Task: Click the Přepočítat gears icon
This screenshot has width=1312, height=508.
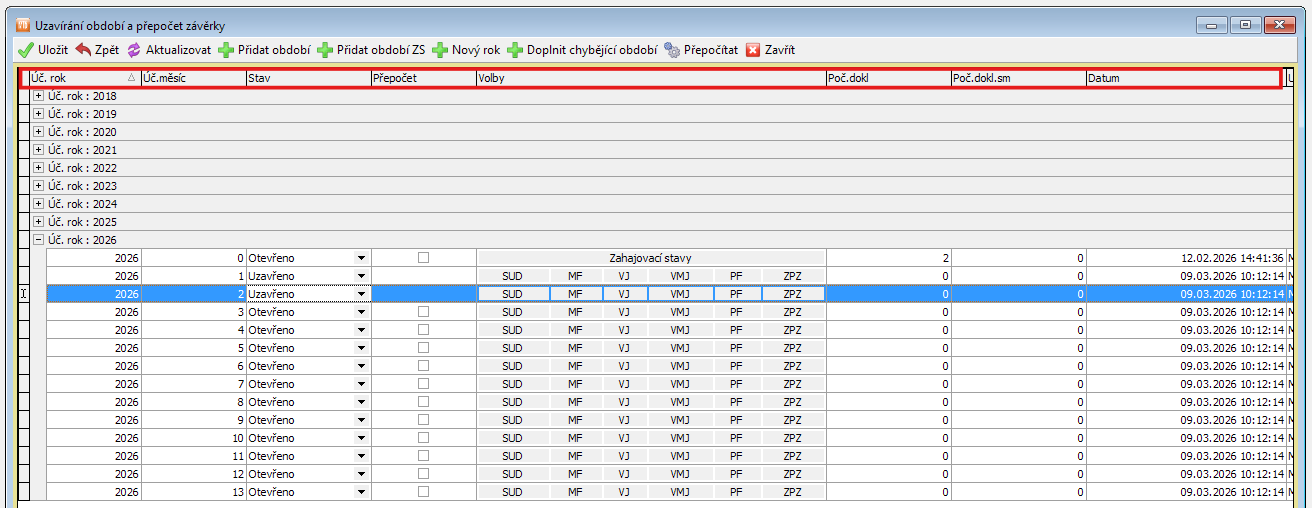Action: coord(672,50)
